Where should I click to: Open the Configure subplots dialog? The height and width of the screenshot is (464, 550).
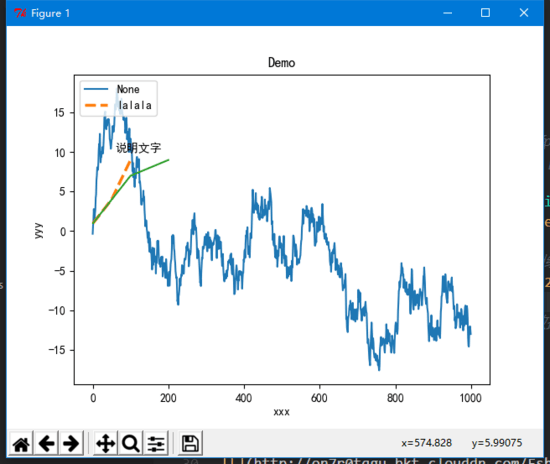(156, 444)
